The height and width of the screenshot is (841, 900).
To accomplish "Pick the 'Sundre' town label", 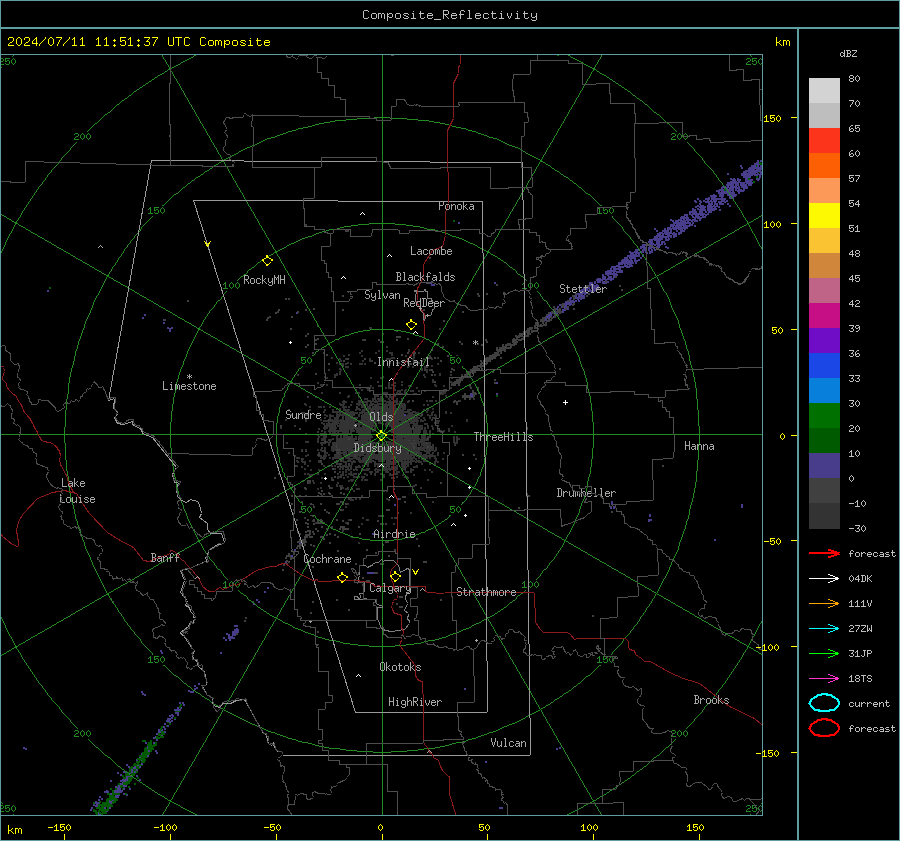I will (x=303, y=415).
